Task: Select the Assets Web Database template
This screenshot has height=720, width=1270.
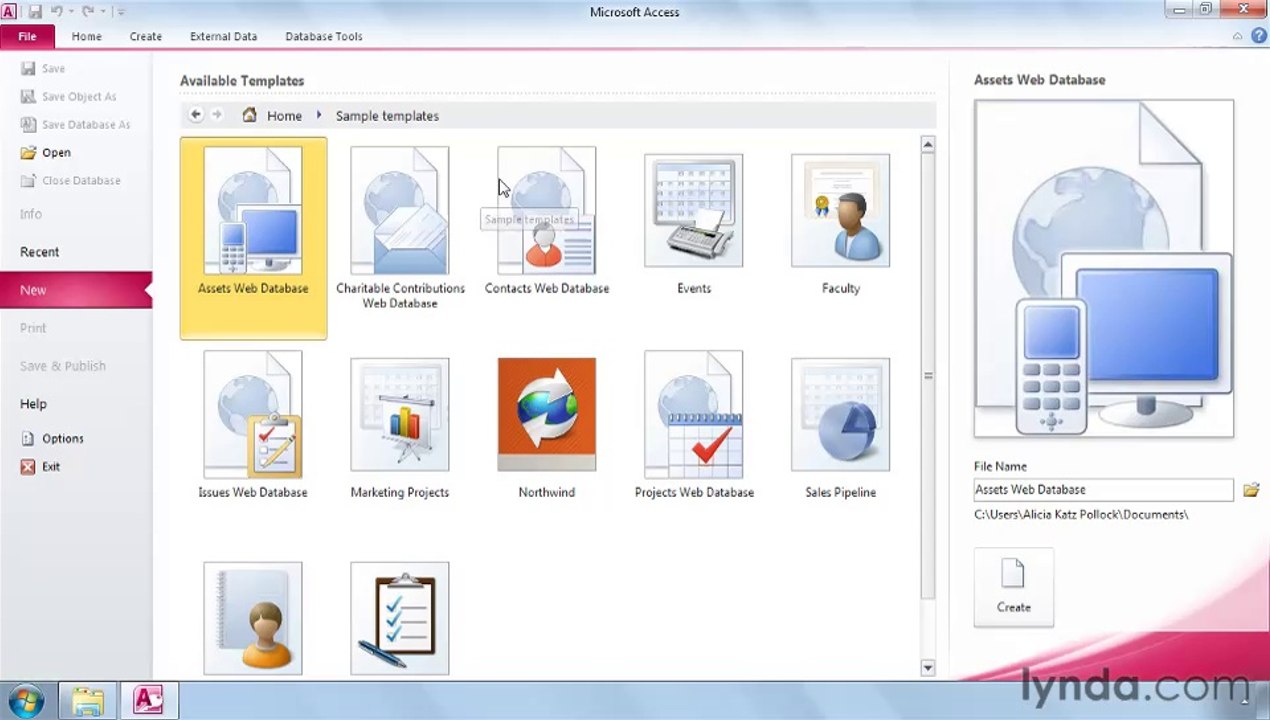Action: tap(253, 238)
